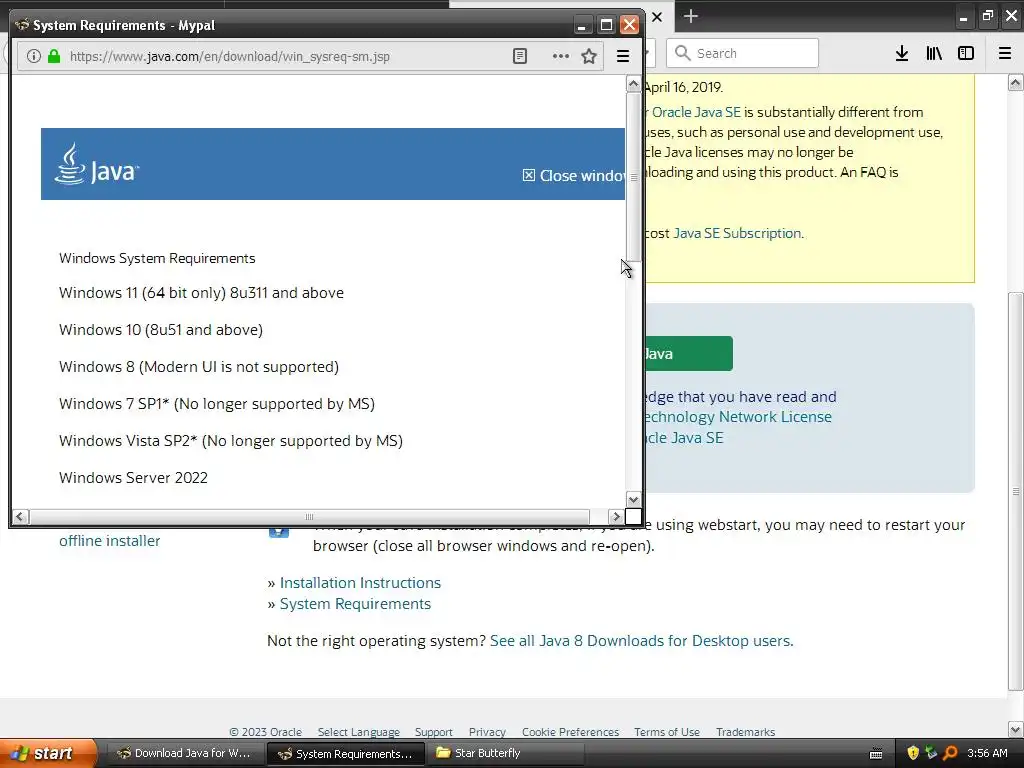Screen dimensions: 1024x768
Task: Show site information icon in popup address bar
Action: (33, 56)
